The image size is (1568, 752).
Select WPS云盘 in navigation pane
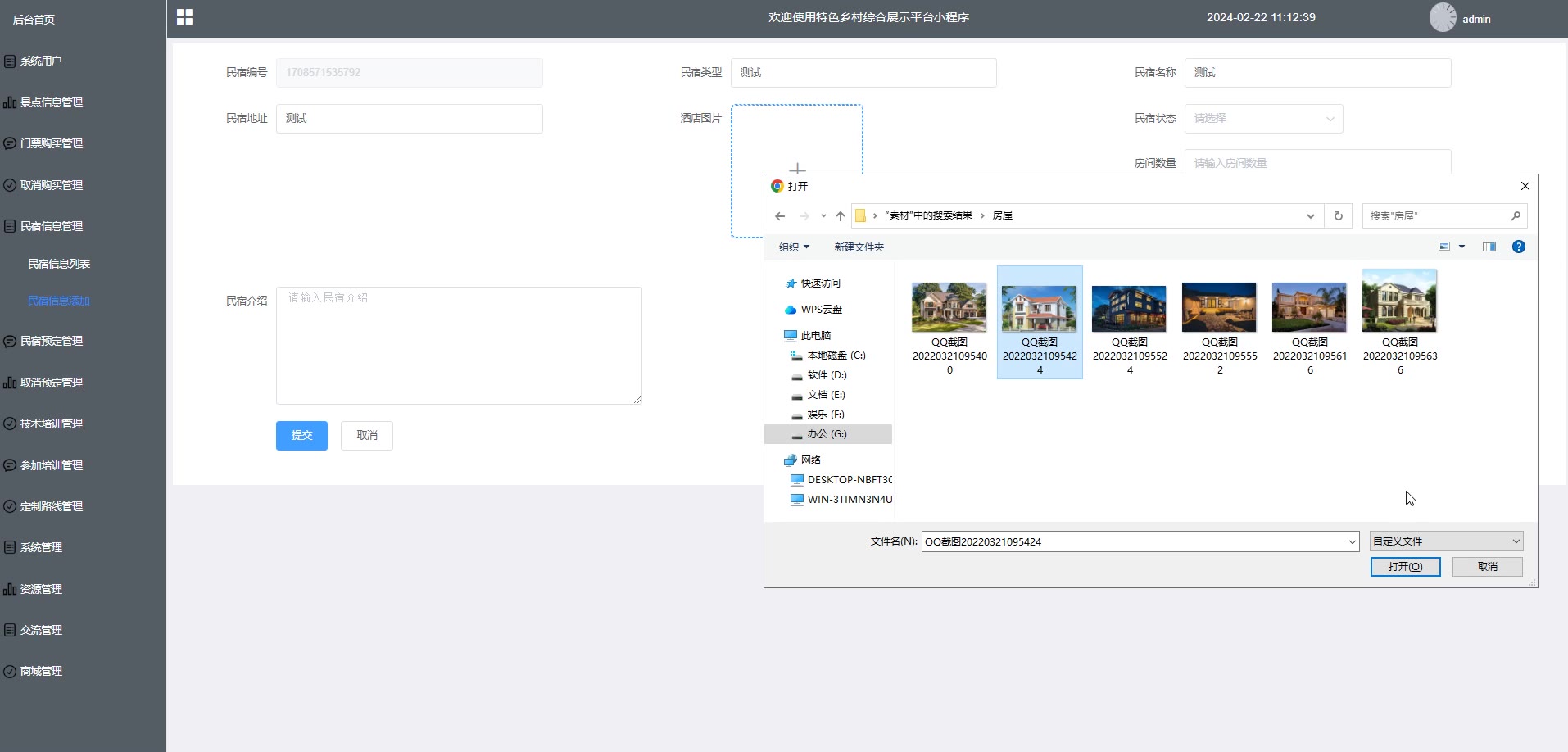[821, 310]
